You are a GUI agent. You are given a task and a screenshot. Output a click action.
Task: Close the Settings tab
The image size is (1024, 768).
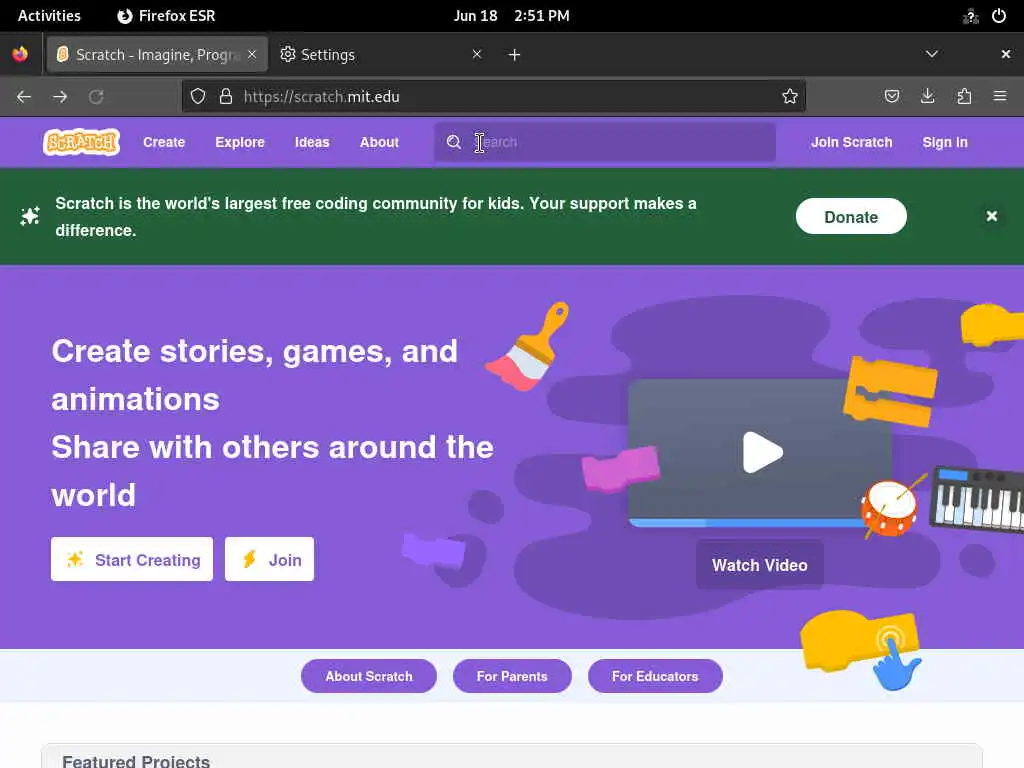(x=477, y=54)
